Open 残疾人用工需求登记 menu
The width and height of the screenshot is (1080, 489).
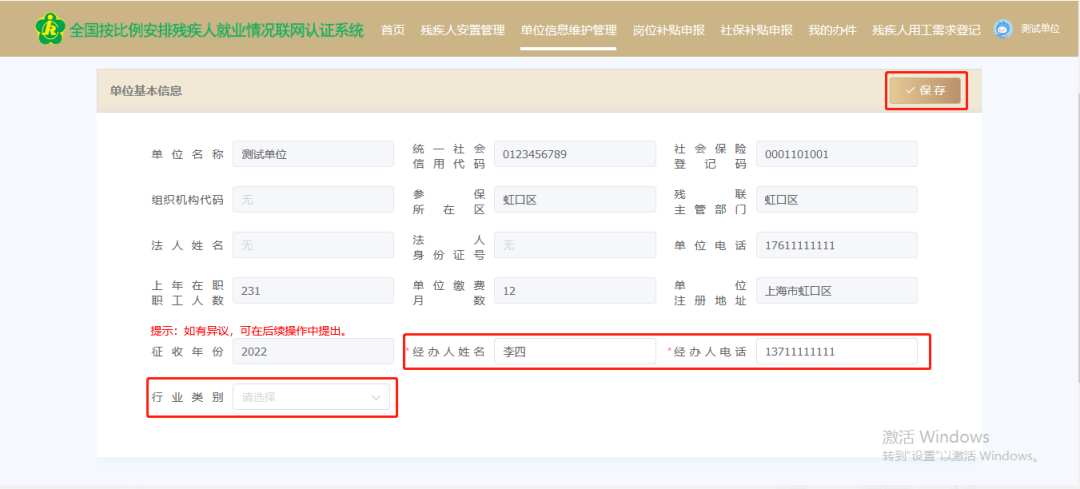click(x=926, y=30)
